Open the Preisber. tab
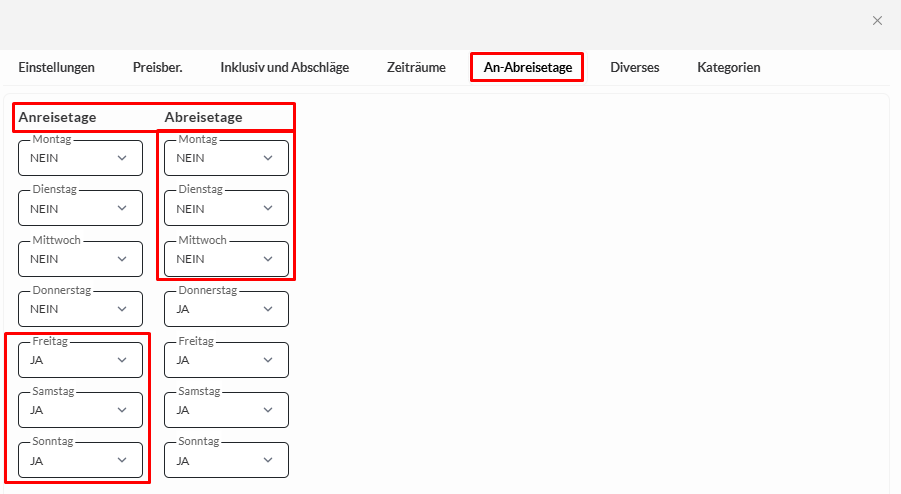This screenshot has height=494, width=901. [157, 68]
